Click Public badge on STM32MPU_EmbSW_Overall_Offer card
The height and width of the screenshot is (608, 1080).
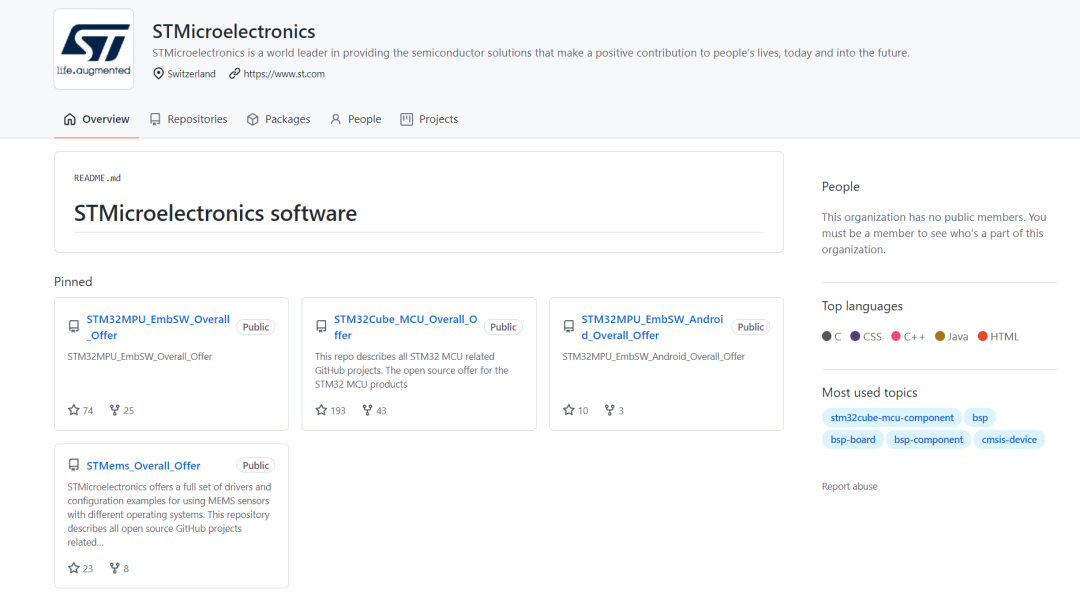256,327
